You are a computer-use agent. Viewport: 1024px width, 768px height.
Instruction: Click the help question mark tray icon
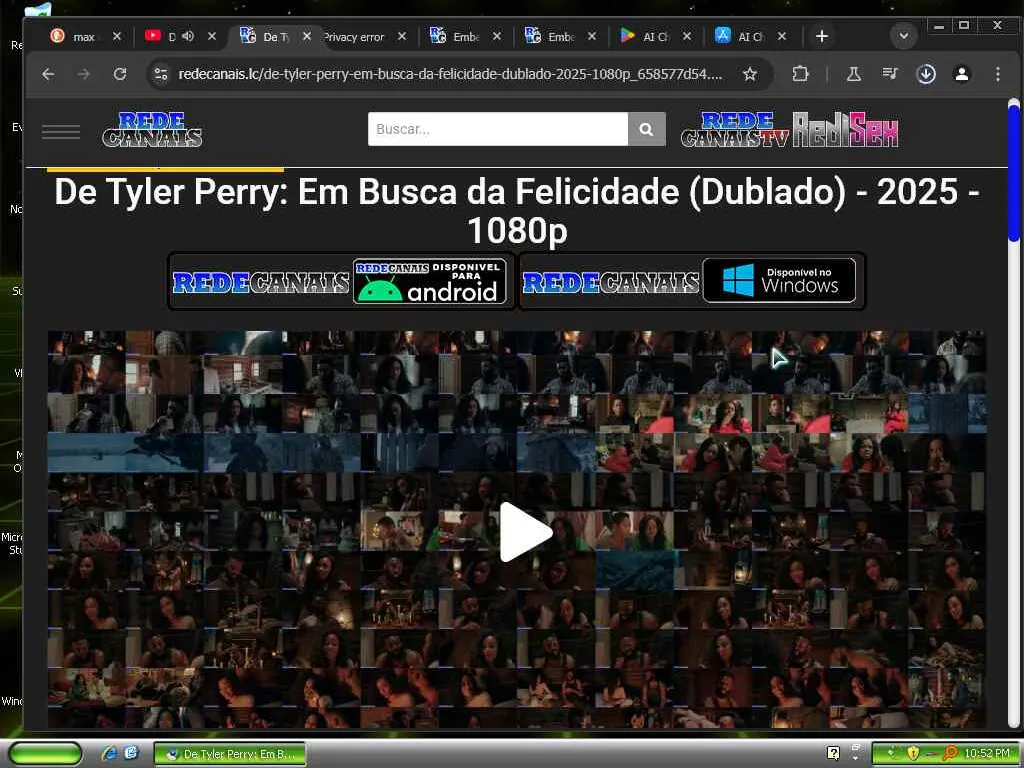(x=833, y=753)
